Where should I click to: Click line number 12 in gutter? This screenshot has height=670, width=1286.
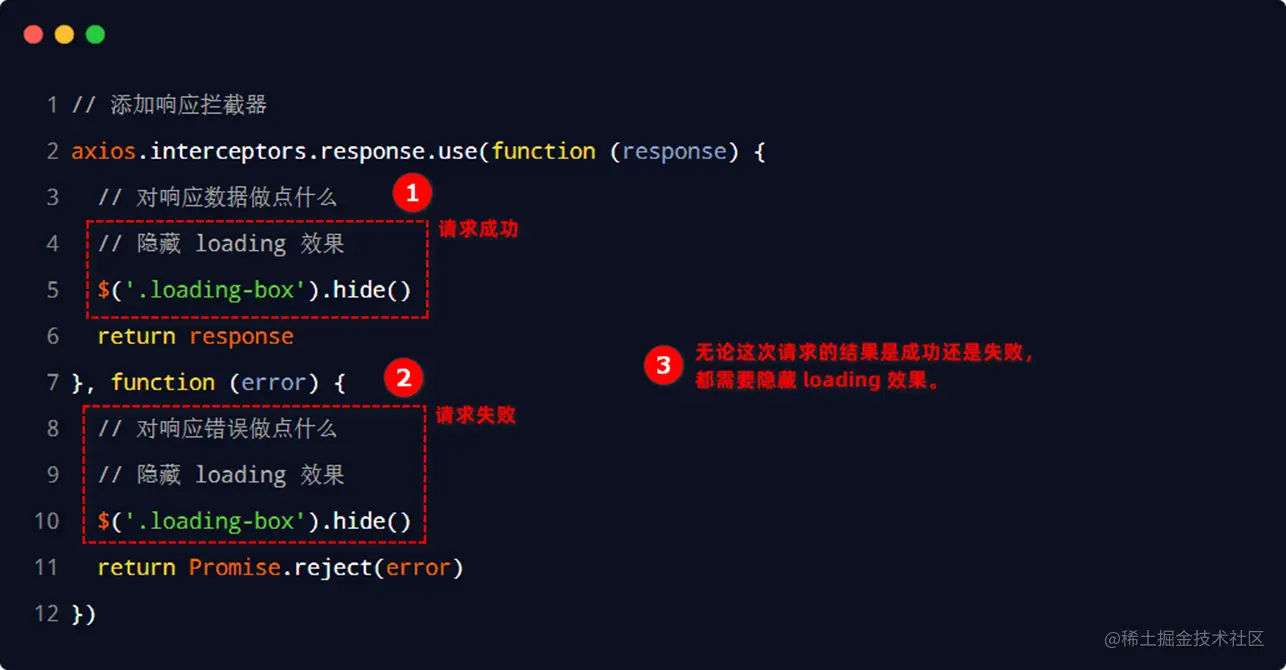46,613
